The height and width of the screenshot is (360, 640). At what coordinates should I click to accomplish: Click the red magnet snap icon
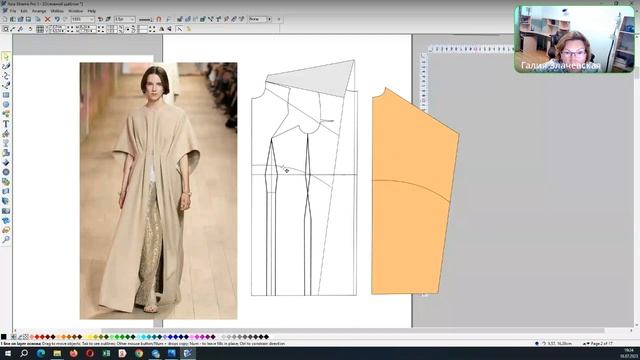pos(159,19)
